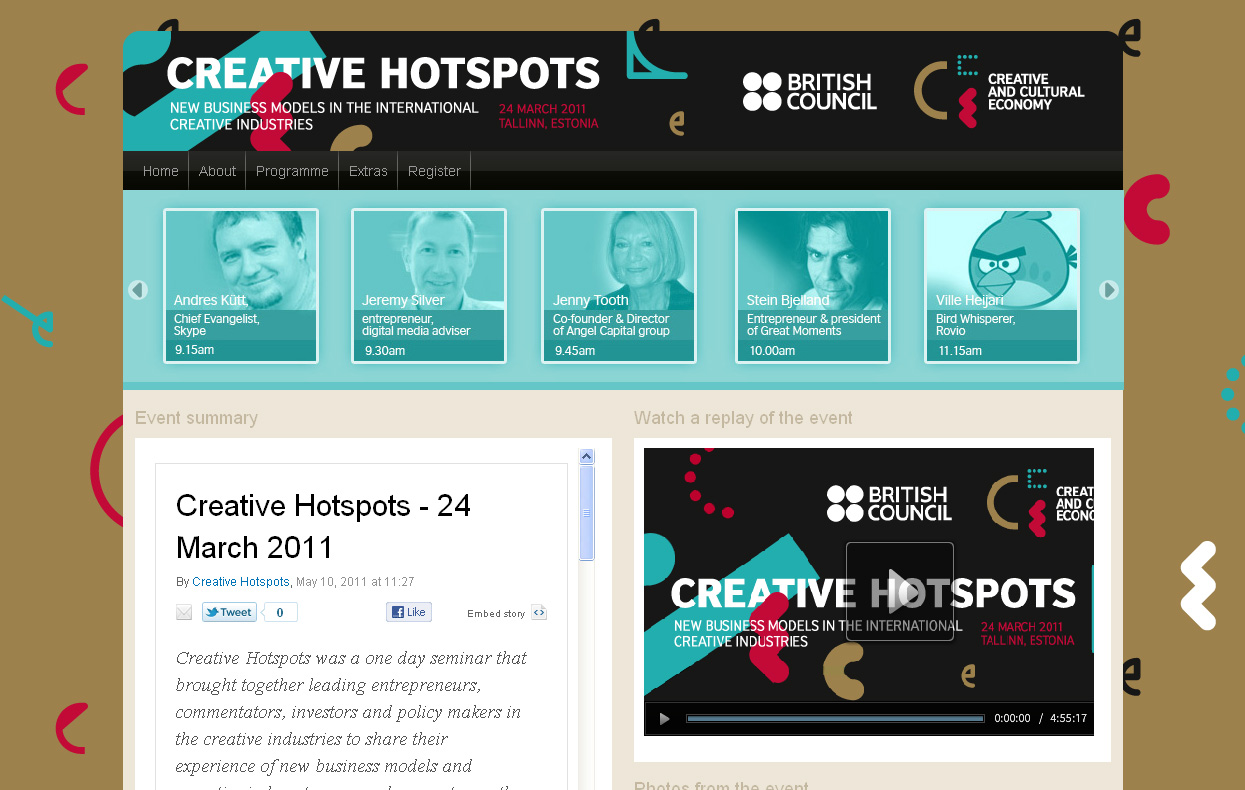Click the Event summary heading
This screenshot has width=1245, height=790.
point(196,418)
